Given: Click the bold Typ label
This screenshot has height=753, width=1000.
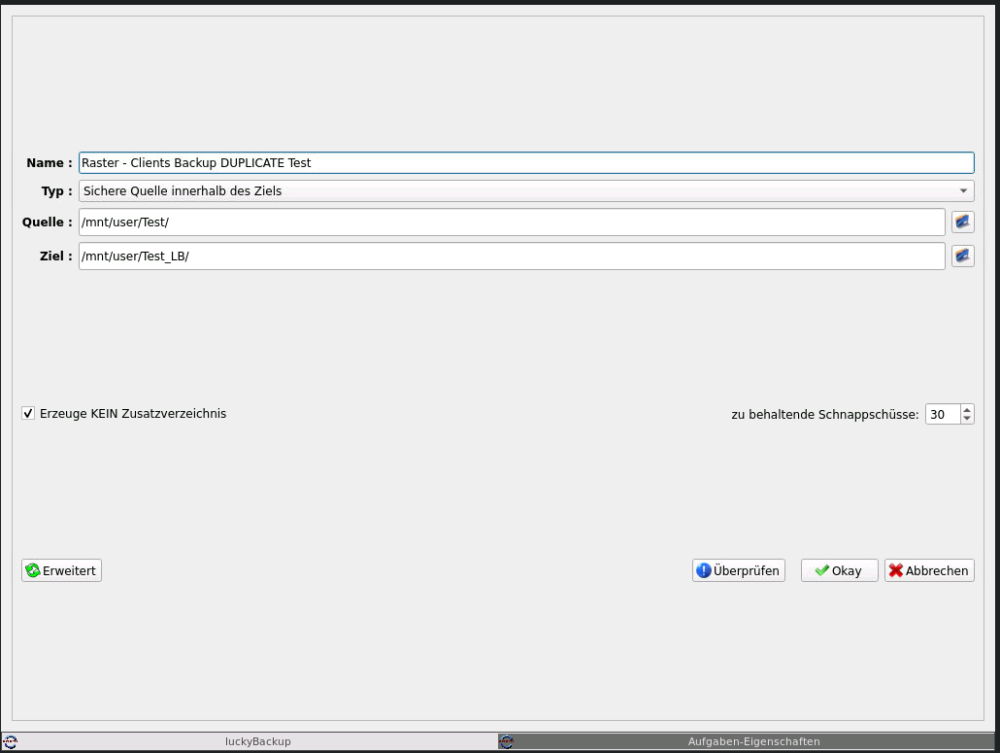Looking at the screenshot, I should 57,191.
